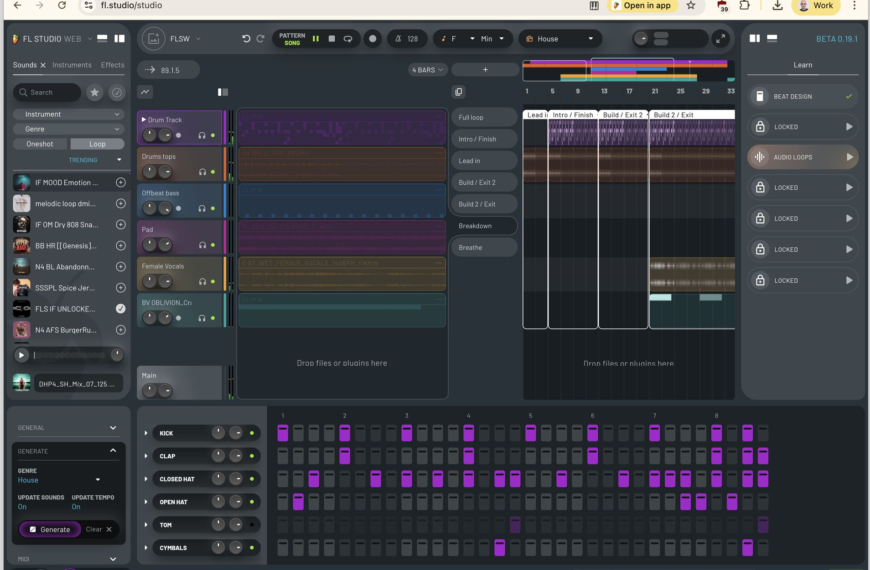Click the automation curve icon above the tracks
This screenshot has height=570, width=870.
(x=145, y=92)
